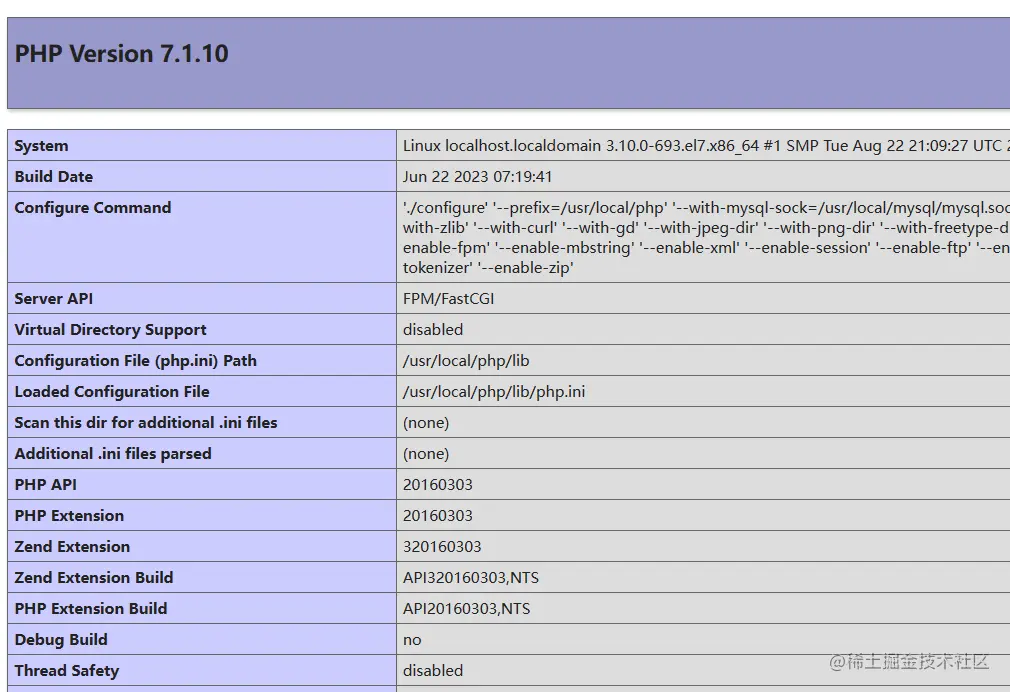This screenshot has width=1010, height=692.
Task: Select the 320160303 value
Action: point(442,546)
